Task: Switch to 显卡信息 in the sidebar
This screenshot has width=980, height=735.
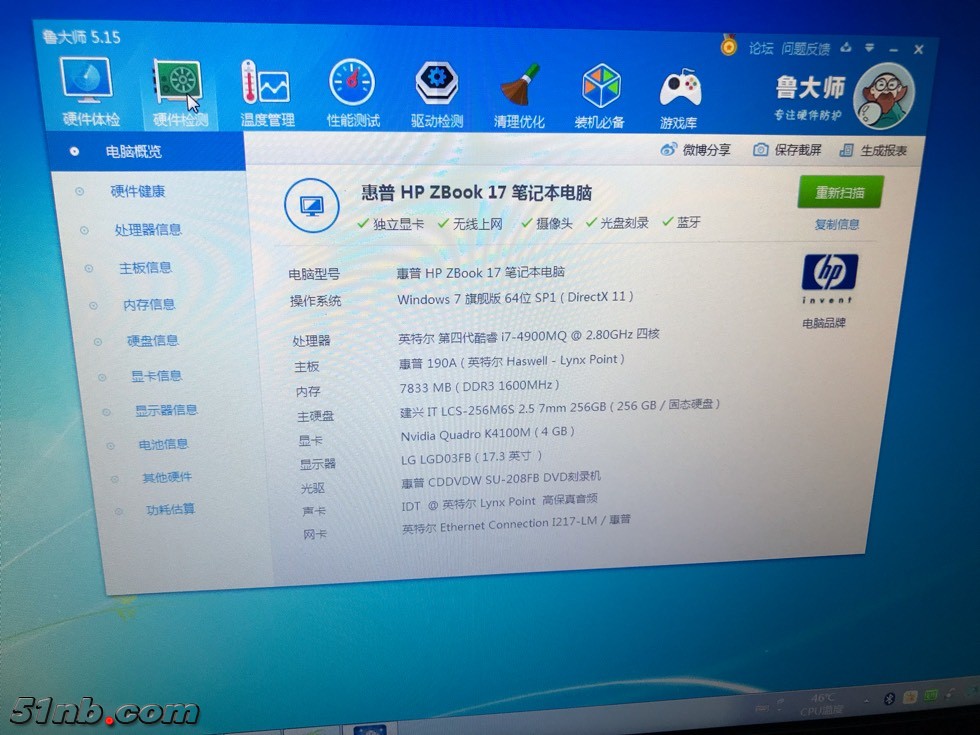Action: [x=156, y=376]
